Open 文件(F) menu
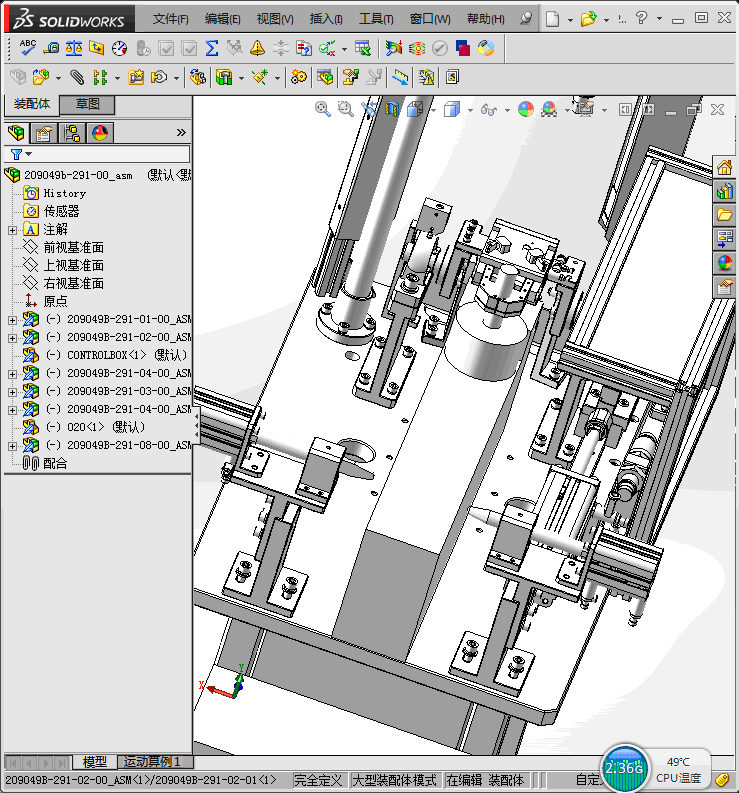Screen dimensions: 739x793 [170, 19]
